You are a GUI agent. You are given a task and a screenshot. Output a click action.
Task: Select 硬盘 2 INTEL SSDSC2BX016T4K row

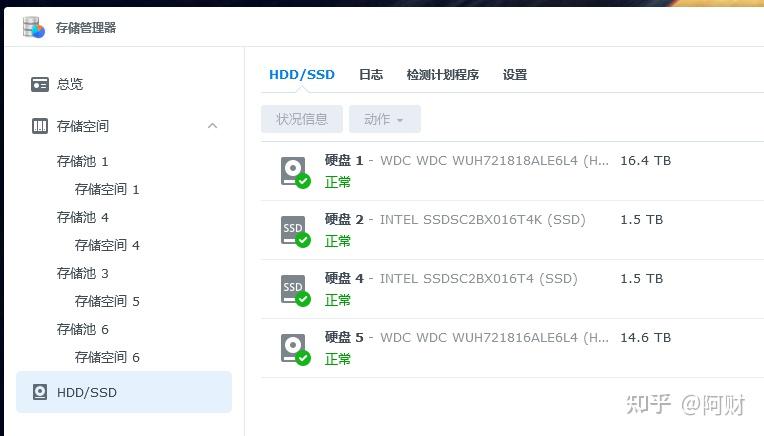[x=513, y=230]
